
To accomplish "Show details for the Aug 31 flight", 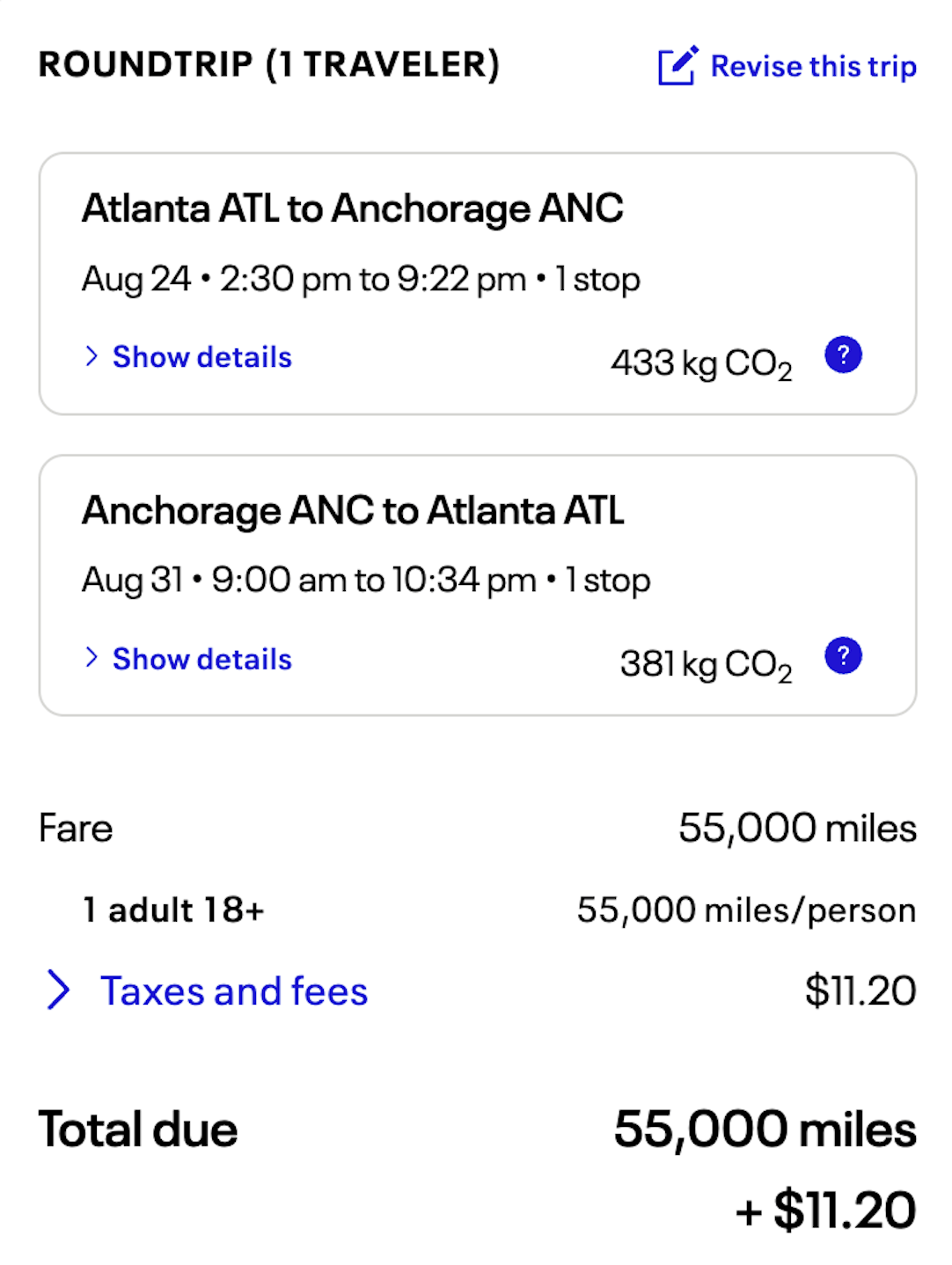I will (201, 659).
